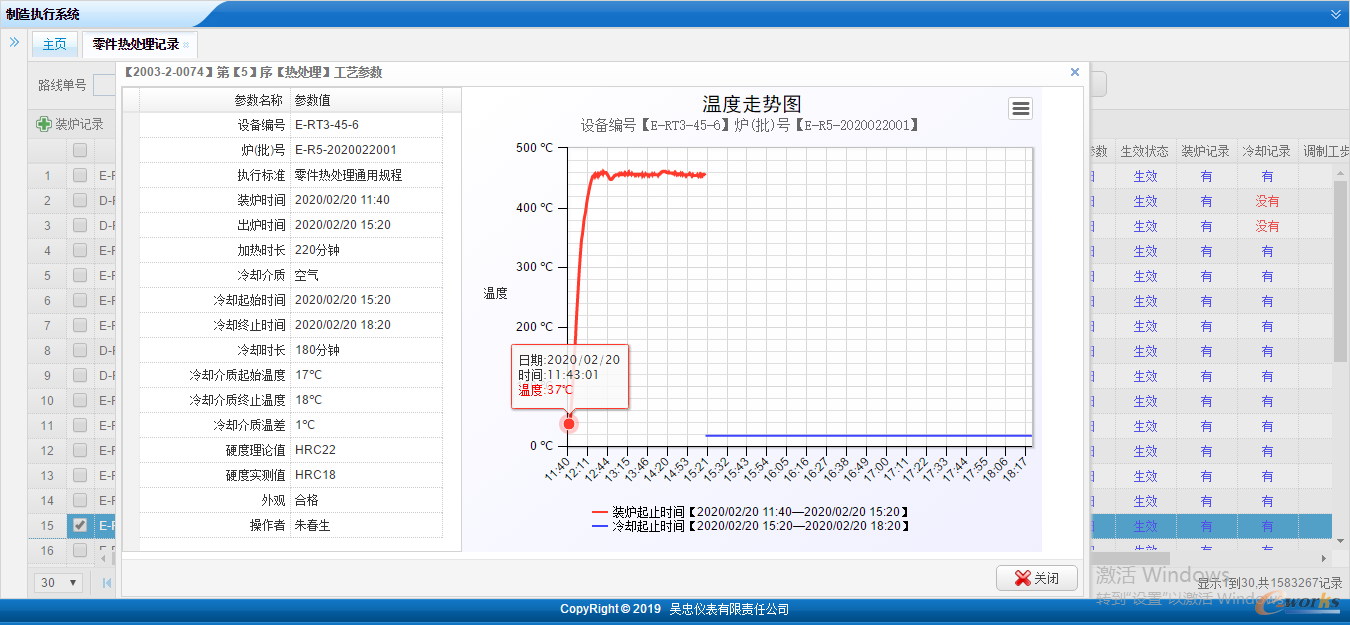This screenshot has width=1350, height=625.
Task: Check the checkbox in row 14
Action: (80, 500)
